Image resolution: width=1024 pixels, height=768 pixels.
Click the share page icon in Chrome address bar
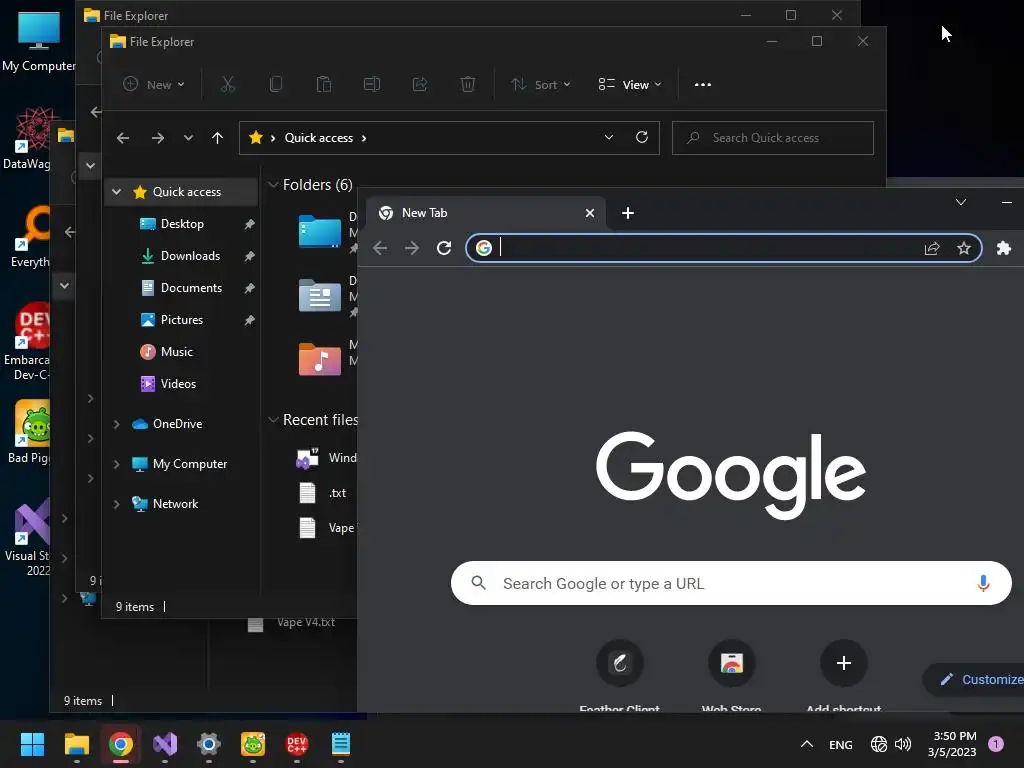tap(932, 248)
